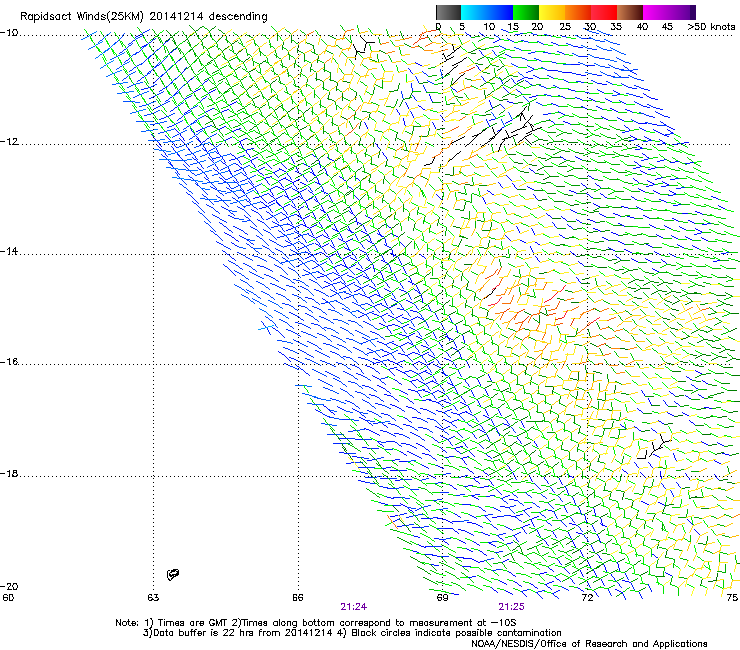The image size is (740, 650).
Task: Click the '-10' latitude axis label
Action: pyautogui.click(x=9, y=33)
